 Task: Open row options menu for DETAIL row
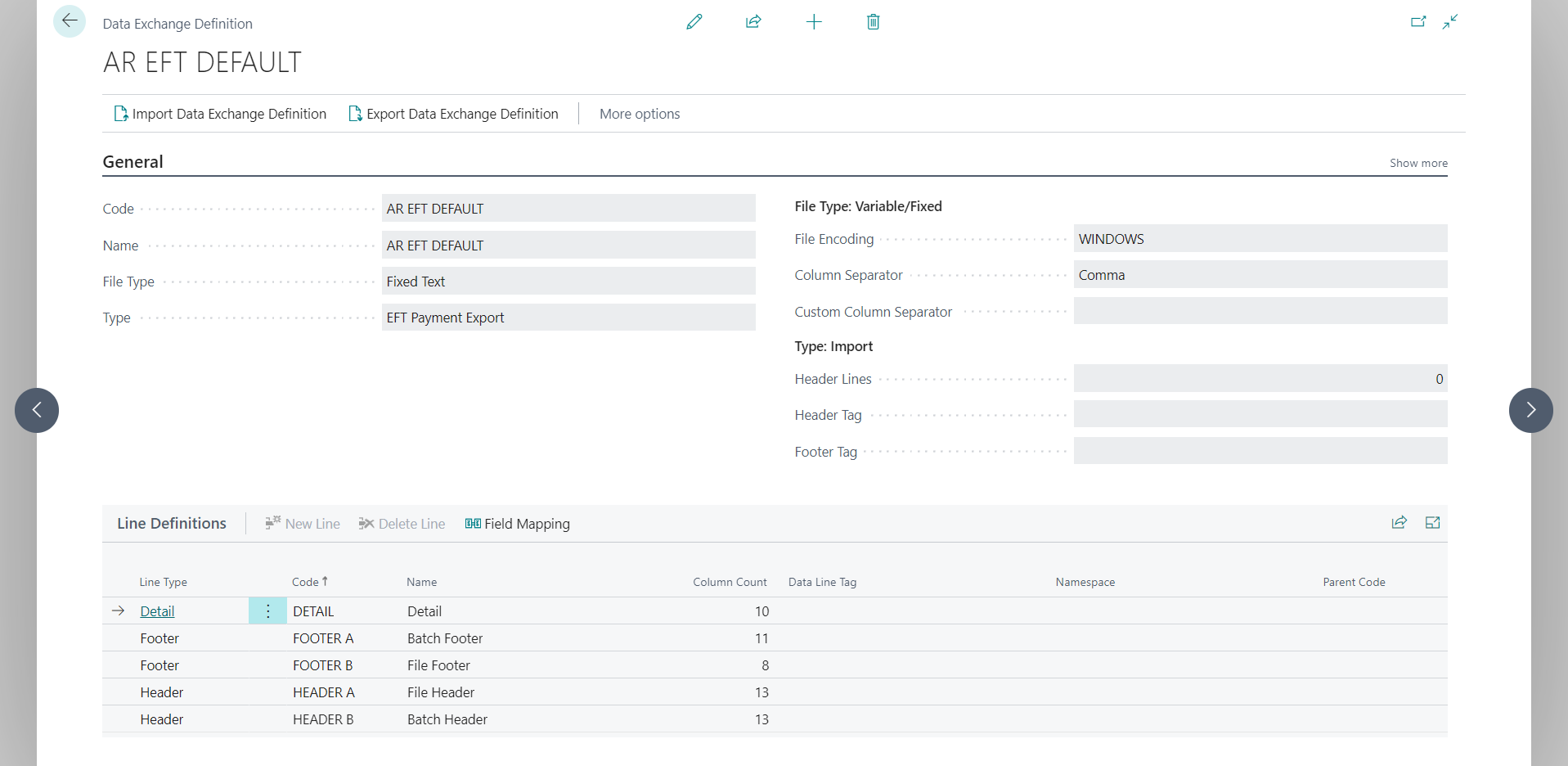click(x=267, y=611)
